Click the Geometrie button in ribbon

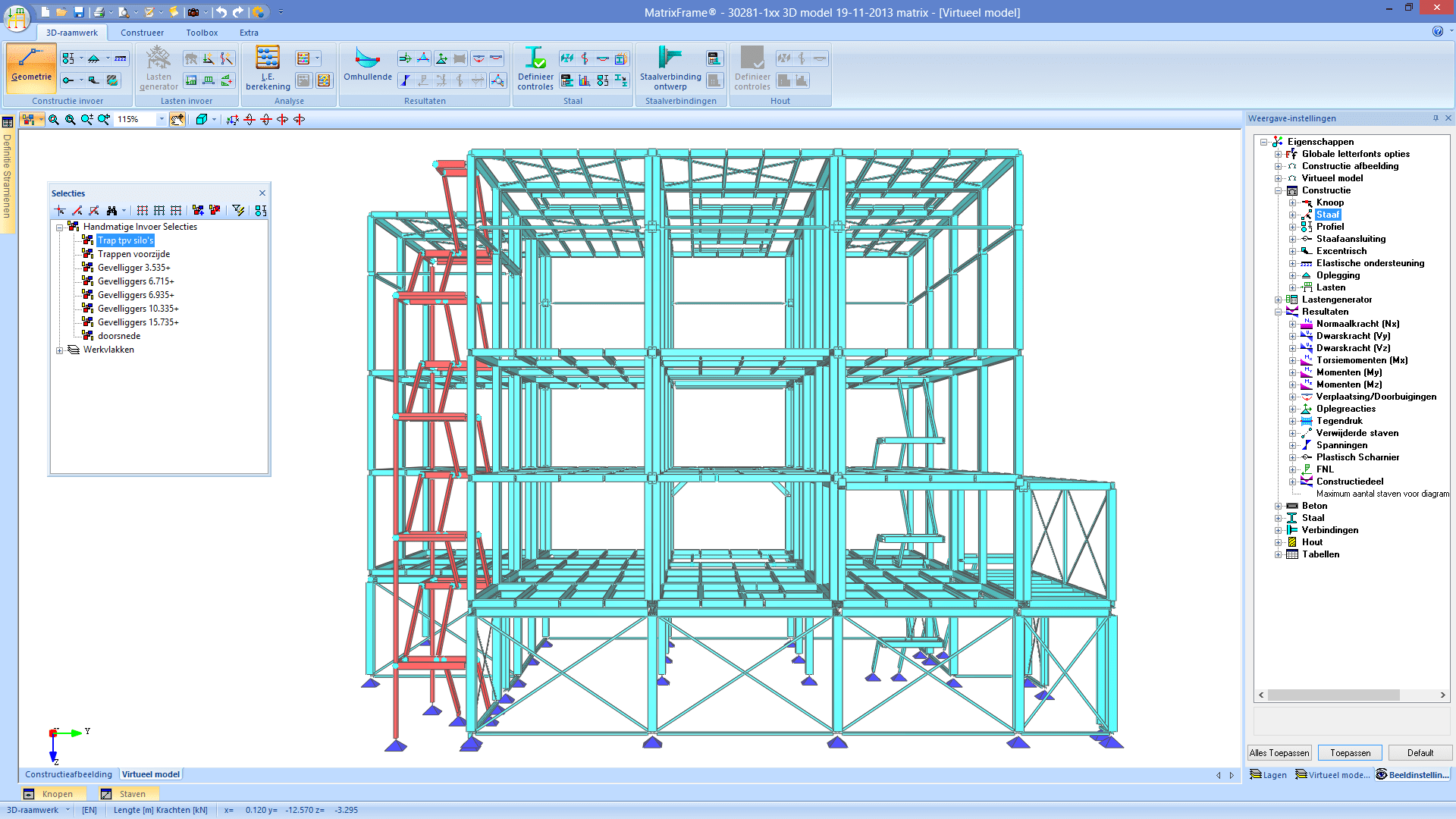(x=31, y=67)
